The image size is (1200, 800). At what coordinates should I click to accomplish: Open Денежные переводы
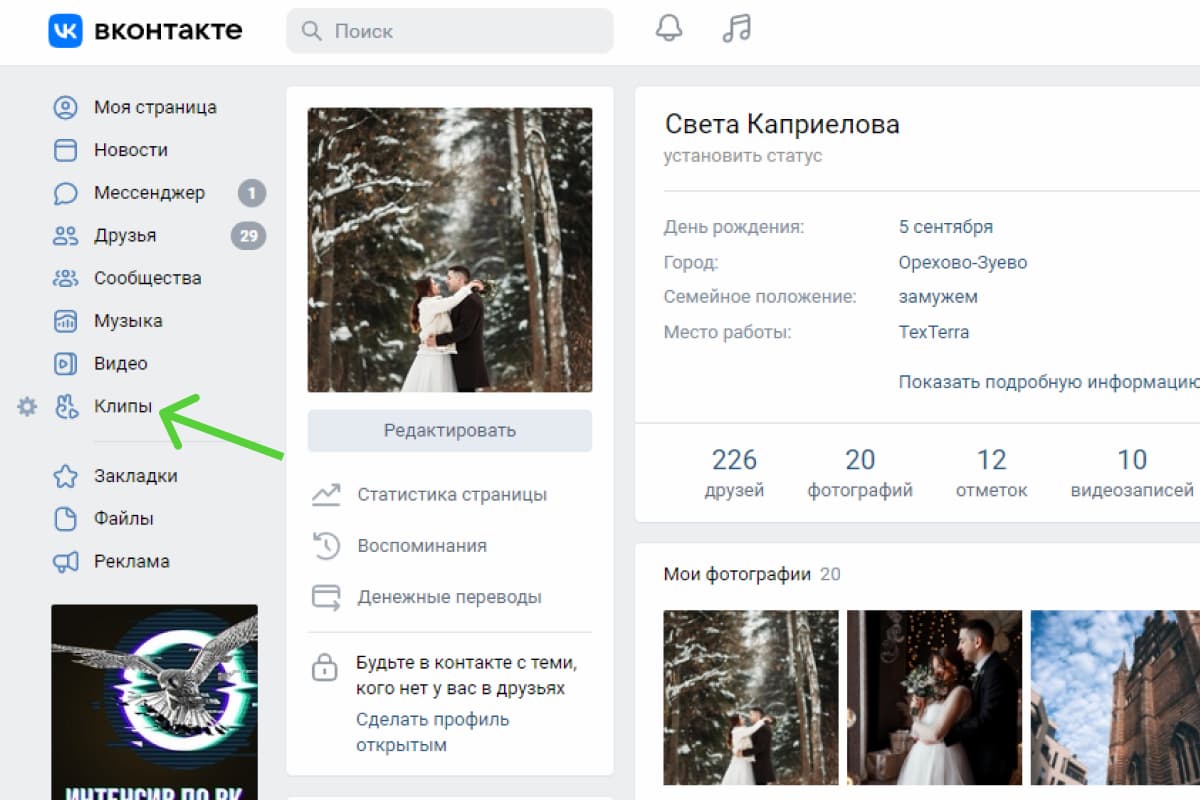click(449, 598)
